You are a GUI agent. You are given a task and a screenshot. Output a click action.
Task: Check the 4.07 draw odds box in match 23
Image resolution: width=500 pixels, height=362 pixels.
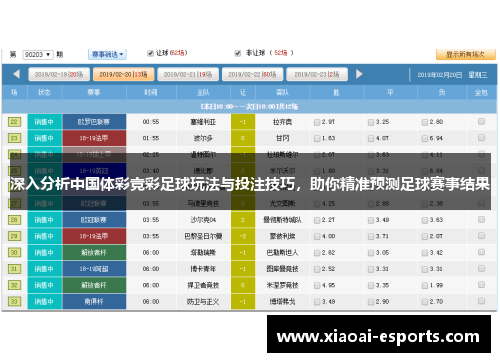371,139
